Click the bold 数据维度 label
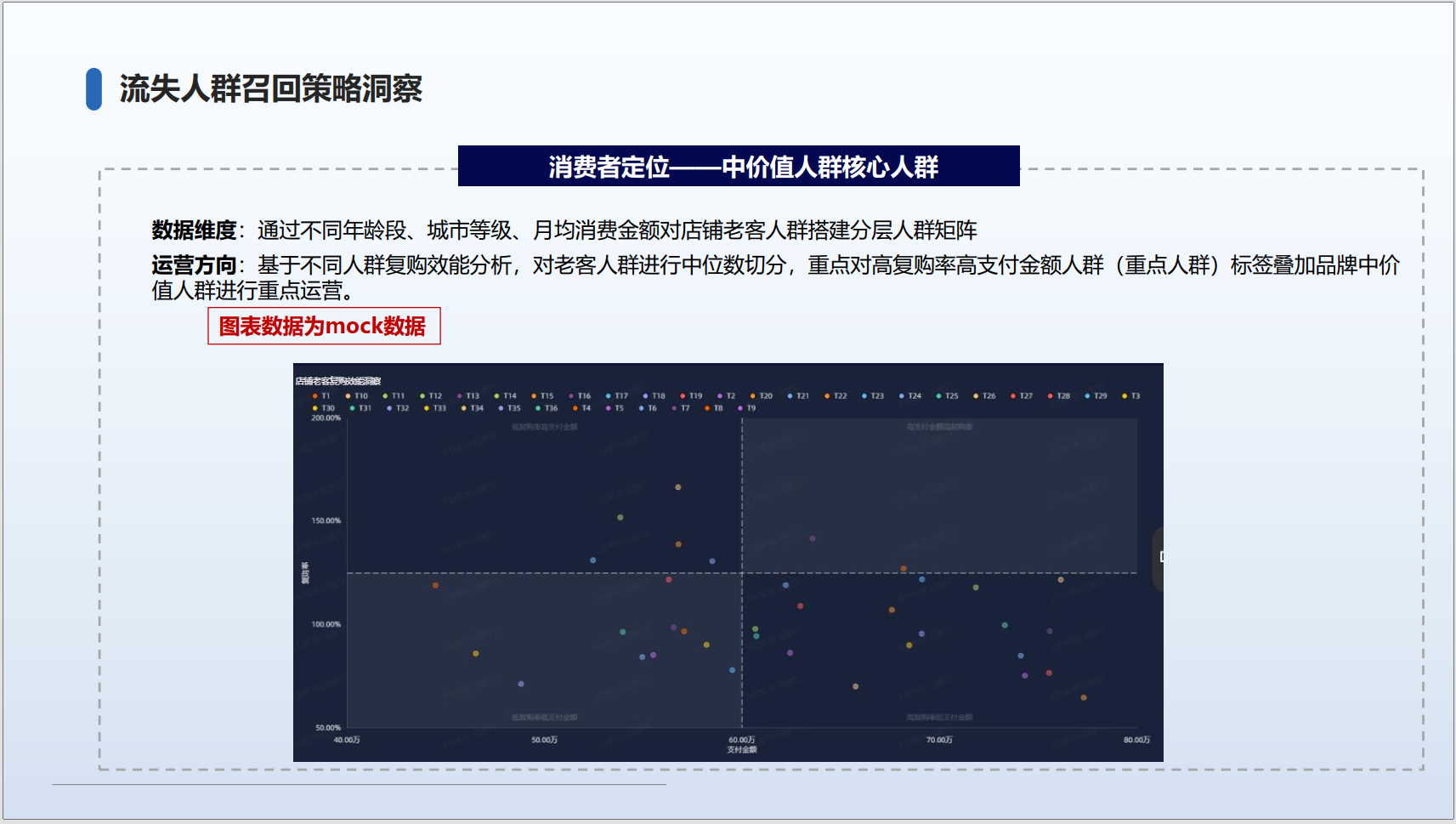 [x=194, y=230]
